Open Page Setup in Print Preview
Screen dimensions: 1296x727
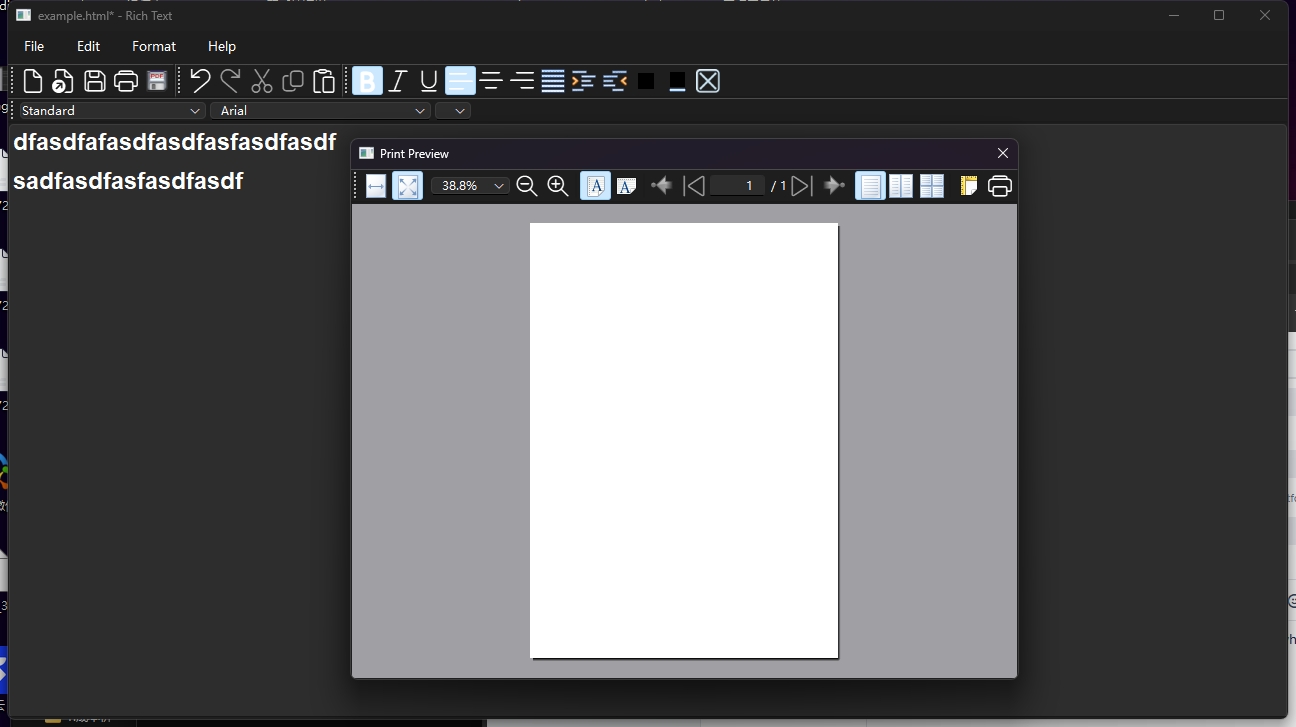click(968, 186)
